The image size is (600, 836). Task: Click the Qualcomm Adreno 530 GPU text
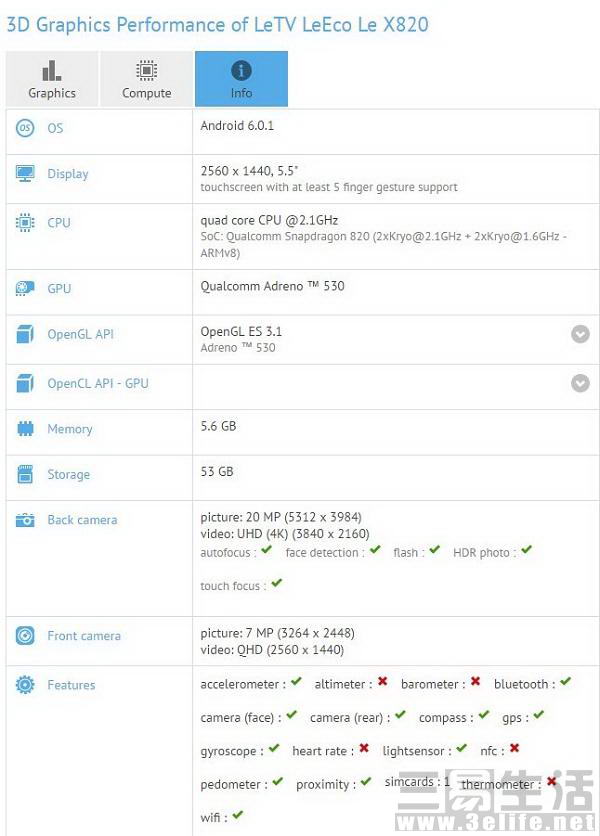[x=272, y=286]
